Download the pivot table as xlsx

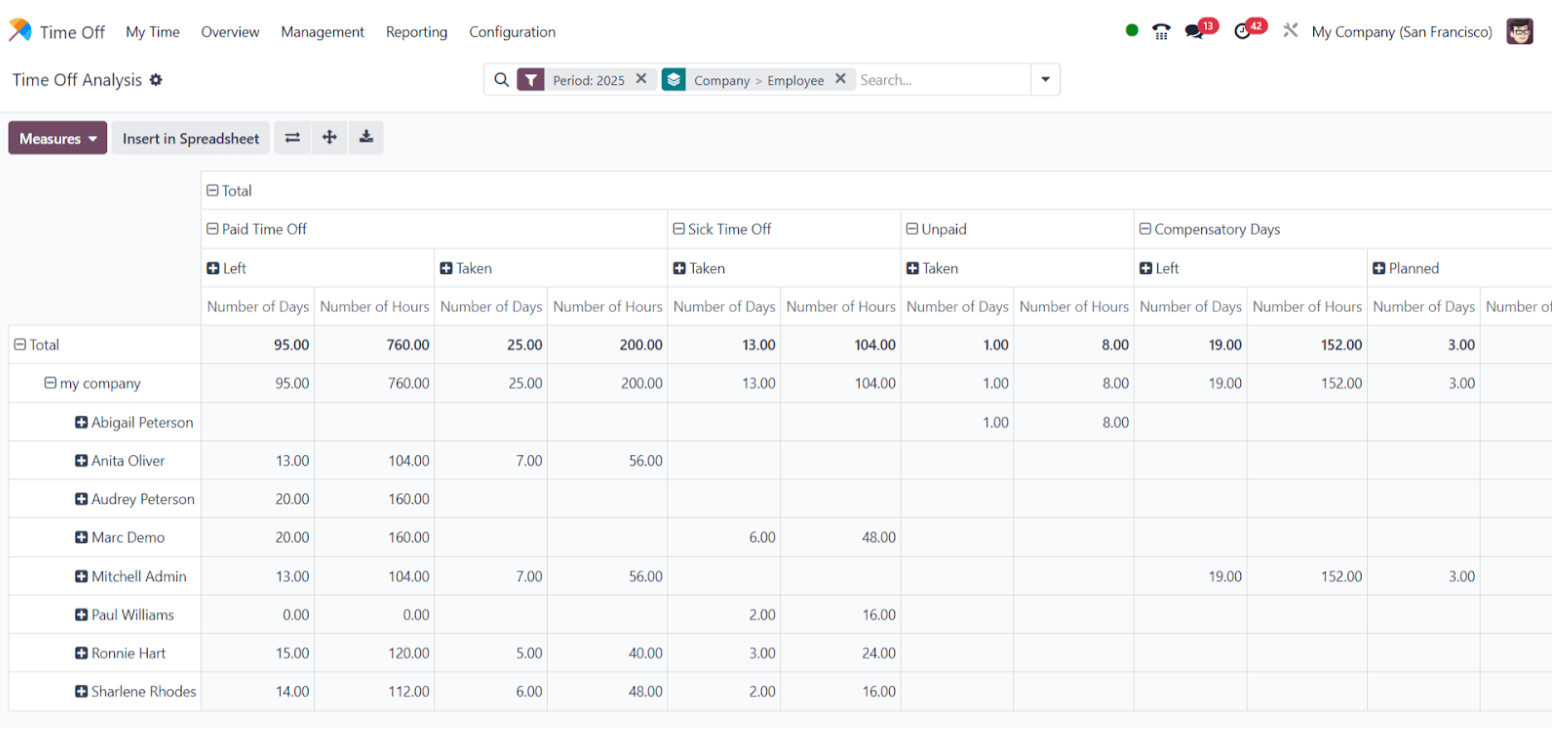[366, 138]
